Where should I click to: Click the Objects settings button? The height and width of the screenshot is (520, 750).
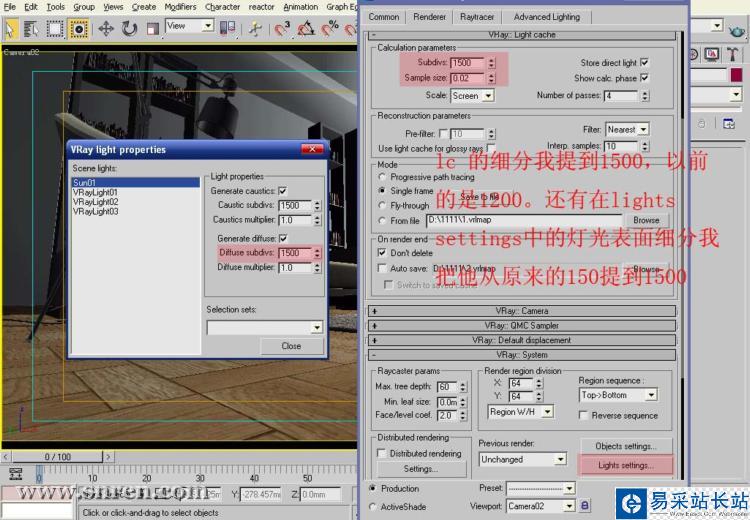(626, 446)
